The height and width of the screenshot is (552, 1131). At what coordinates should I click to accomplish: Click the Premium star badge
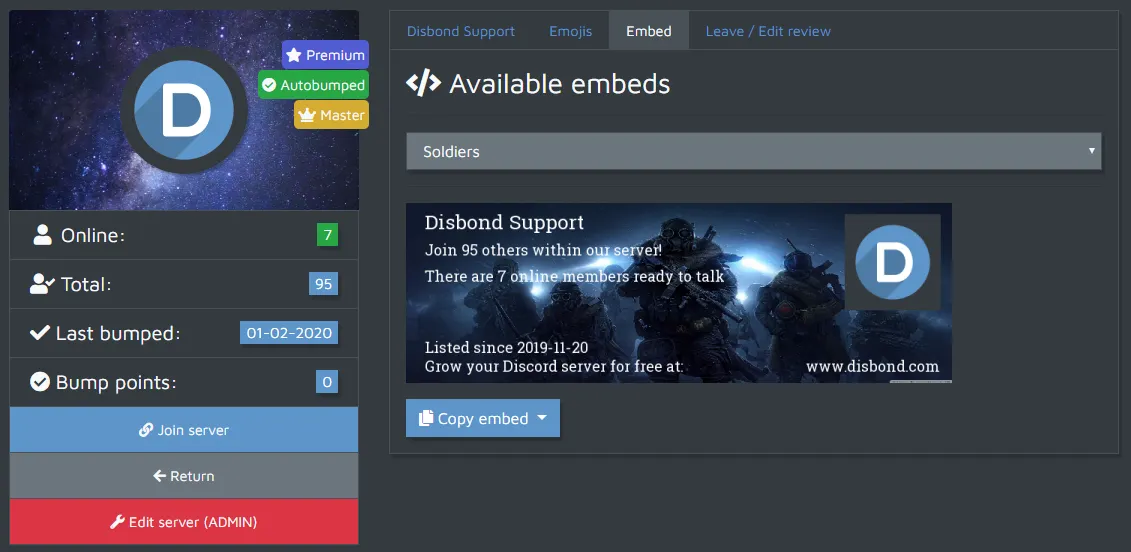[325, 55]
